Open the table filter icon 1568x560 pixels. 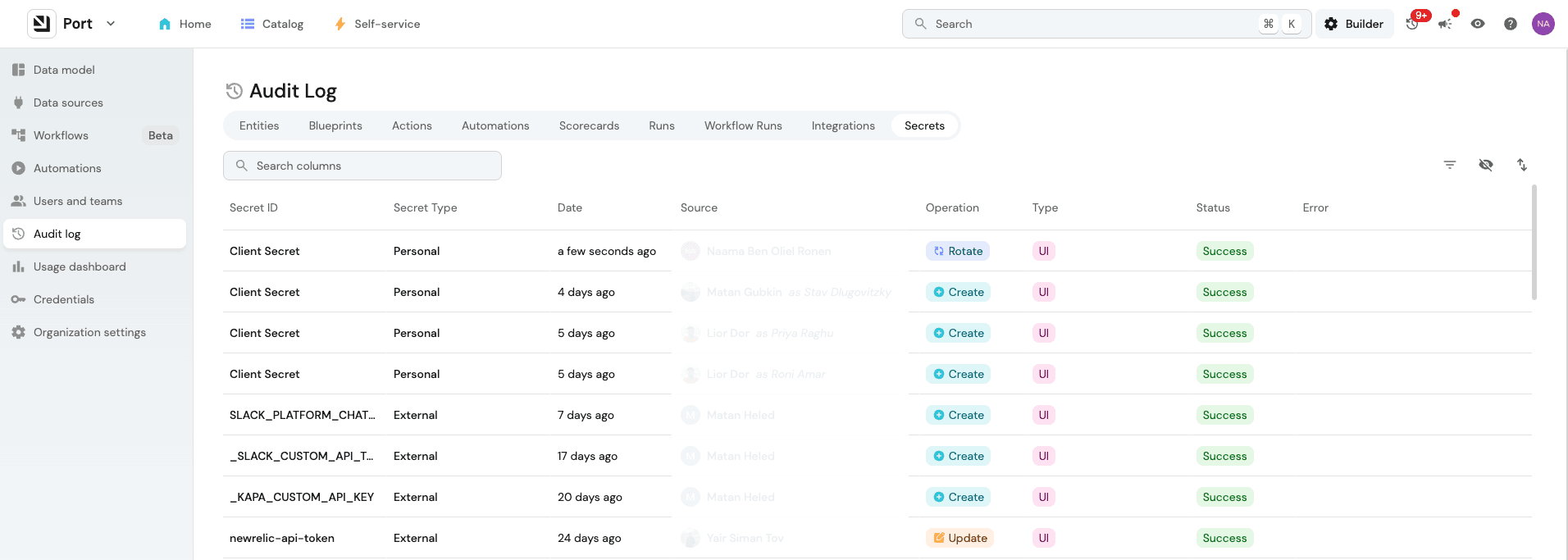(x=1450, y=165)
